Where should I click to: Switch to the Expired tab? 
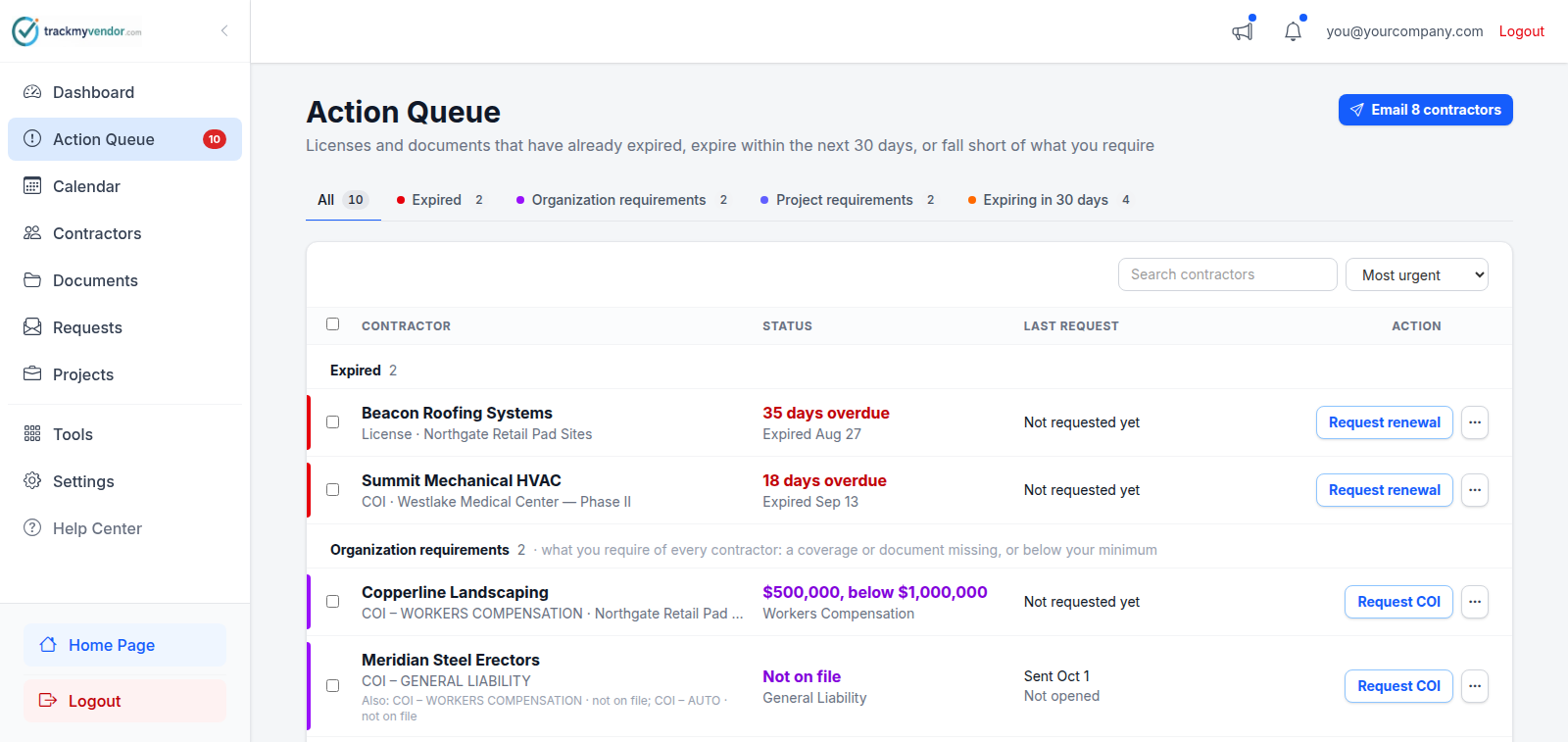point(440,200)
